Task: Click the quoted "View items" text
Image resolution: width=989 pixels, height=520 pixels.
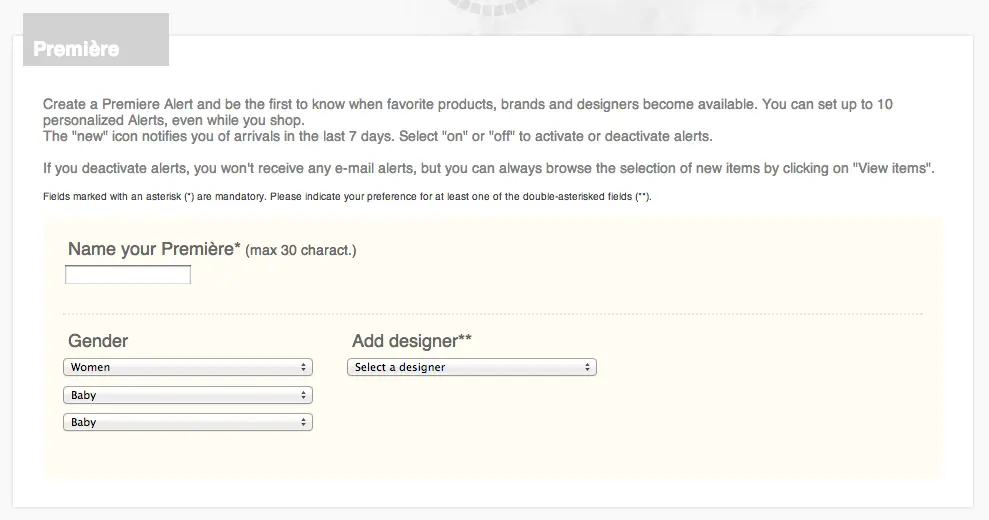Action: 893,168
